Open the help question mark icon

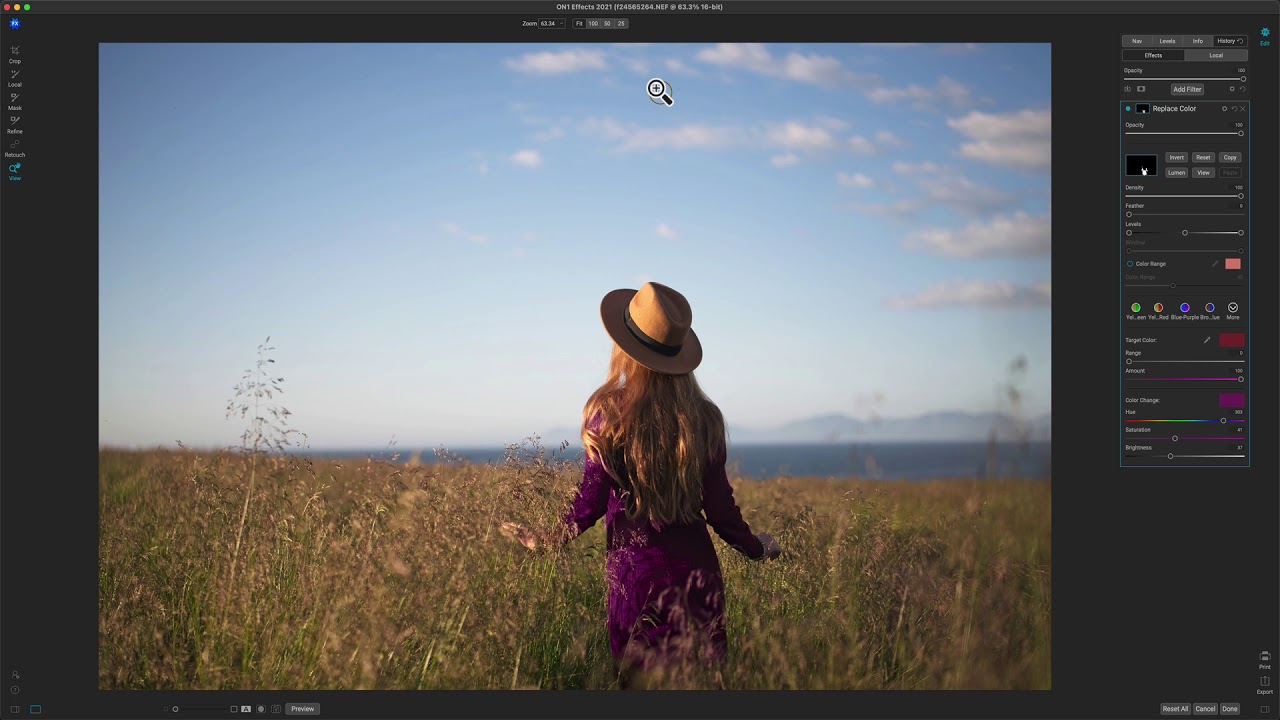(15, 690)
